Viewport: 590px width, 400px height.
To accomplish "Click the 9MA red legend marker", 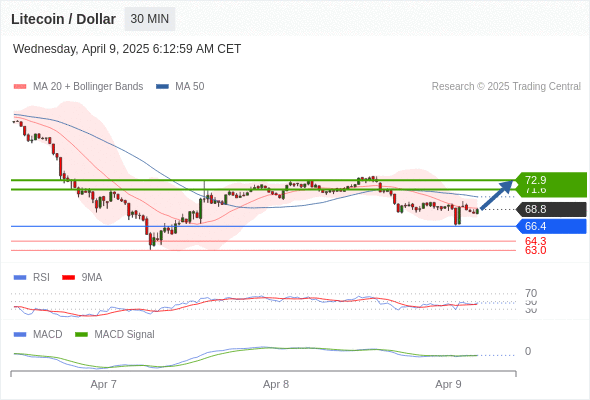I will point(68,278).
